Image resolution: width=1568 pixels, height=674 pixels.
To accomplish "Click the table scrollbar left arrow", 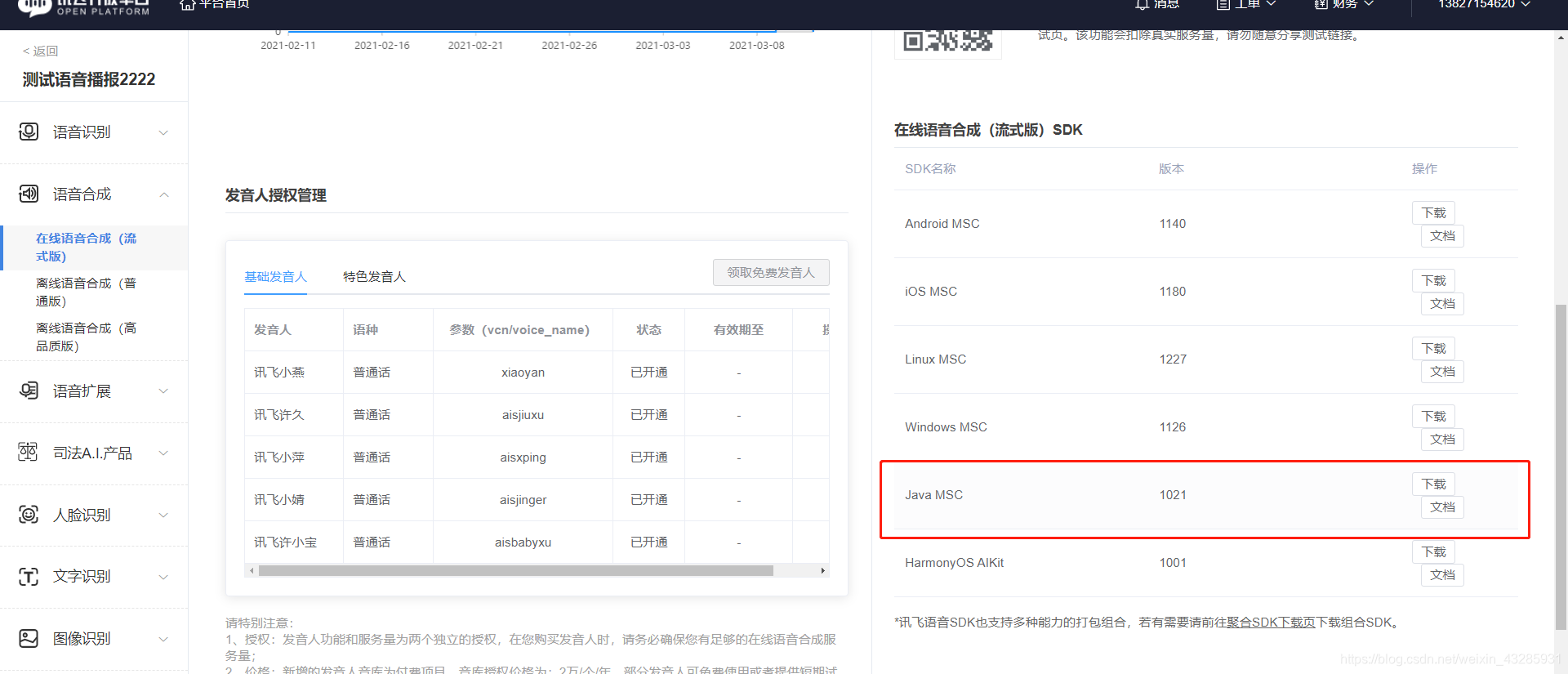I will coord(252,570).
